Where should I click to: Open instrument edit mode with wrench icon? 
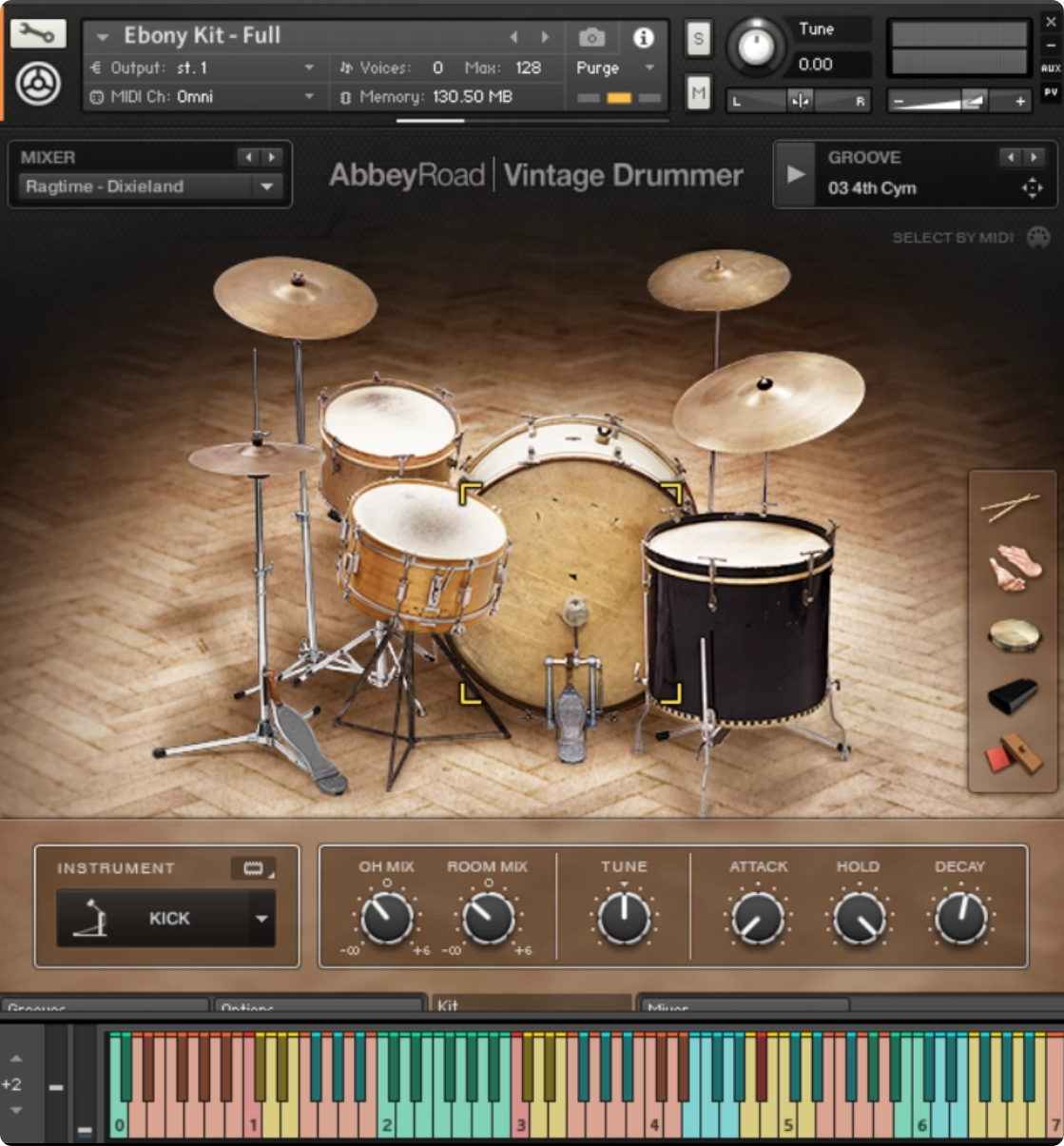point(37,34)
